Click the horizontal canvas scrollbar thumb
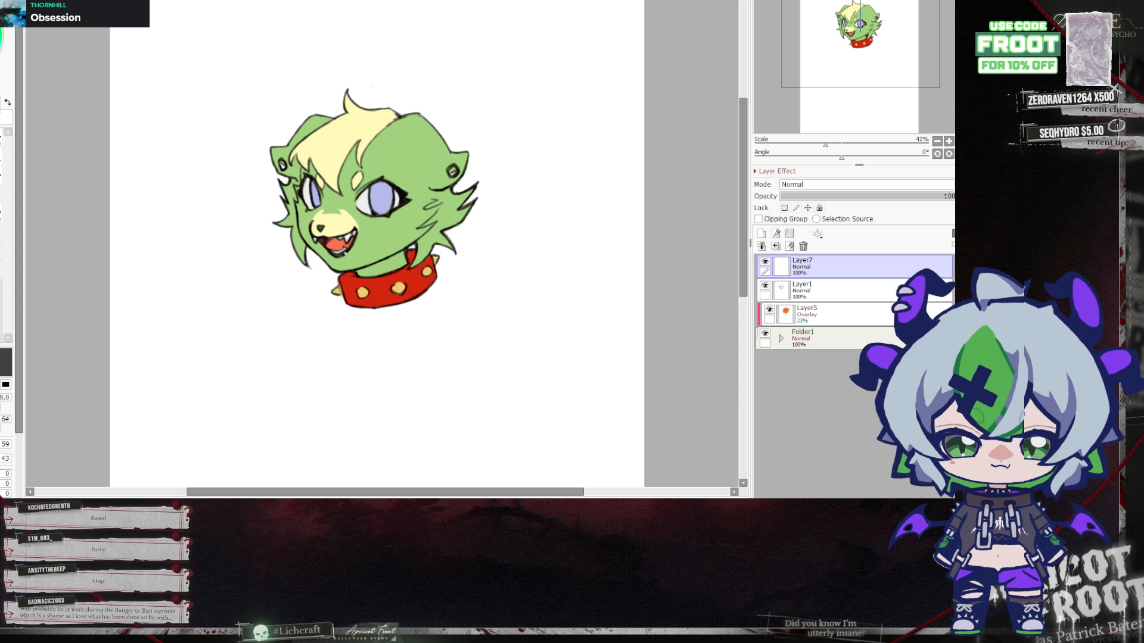The image size is (1144, 643). point(384,492)
